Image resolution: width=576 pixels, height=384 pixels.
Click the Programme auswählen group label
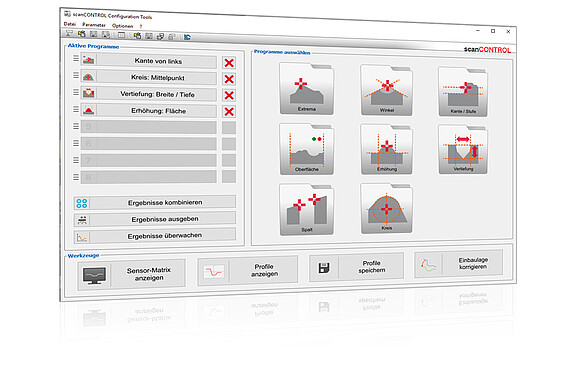[282, 52]
